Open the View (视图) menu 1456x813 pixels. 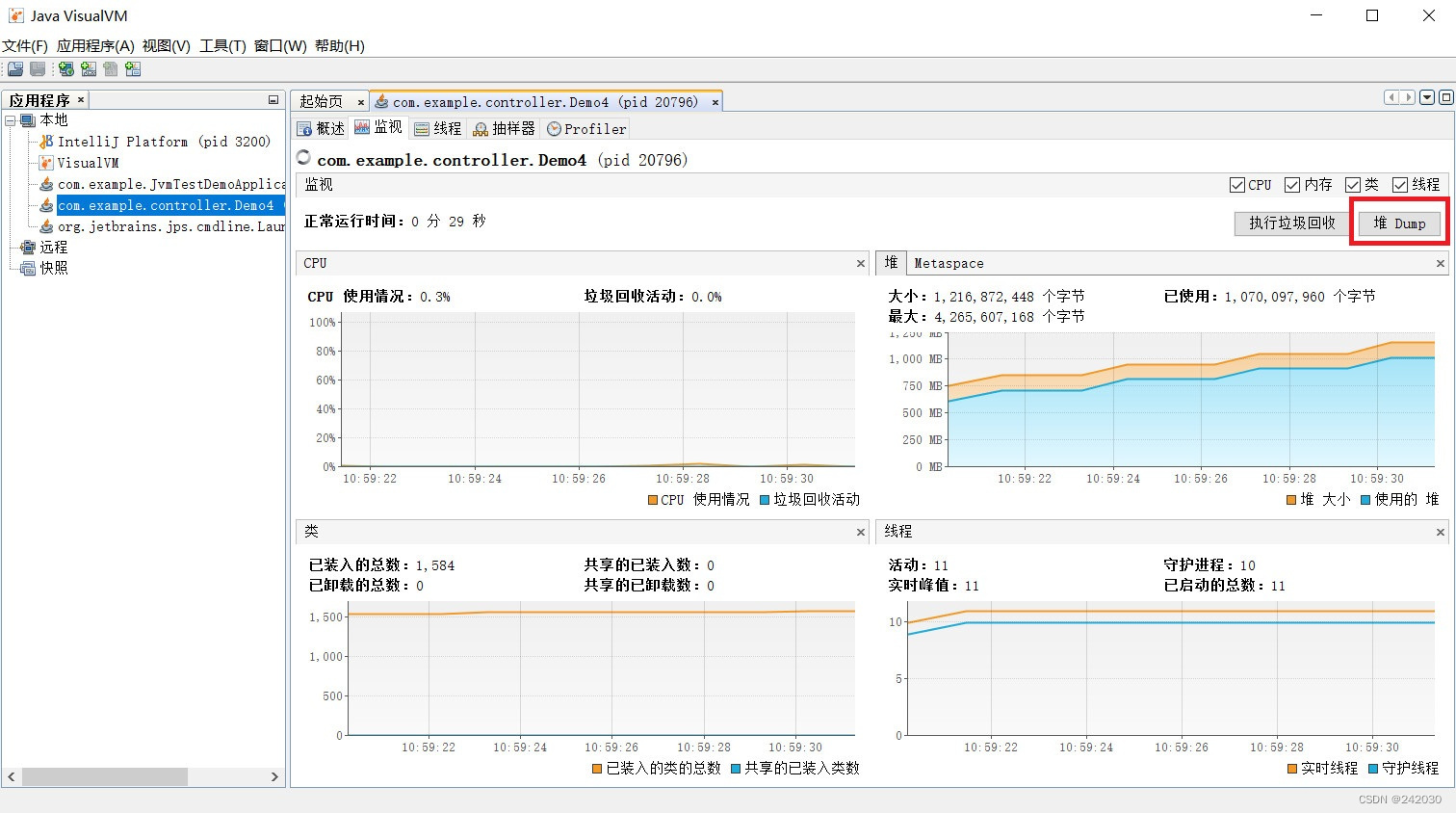[167, 46]
